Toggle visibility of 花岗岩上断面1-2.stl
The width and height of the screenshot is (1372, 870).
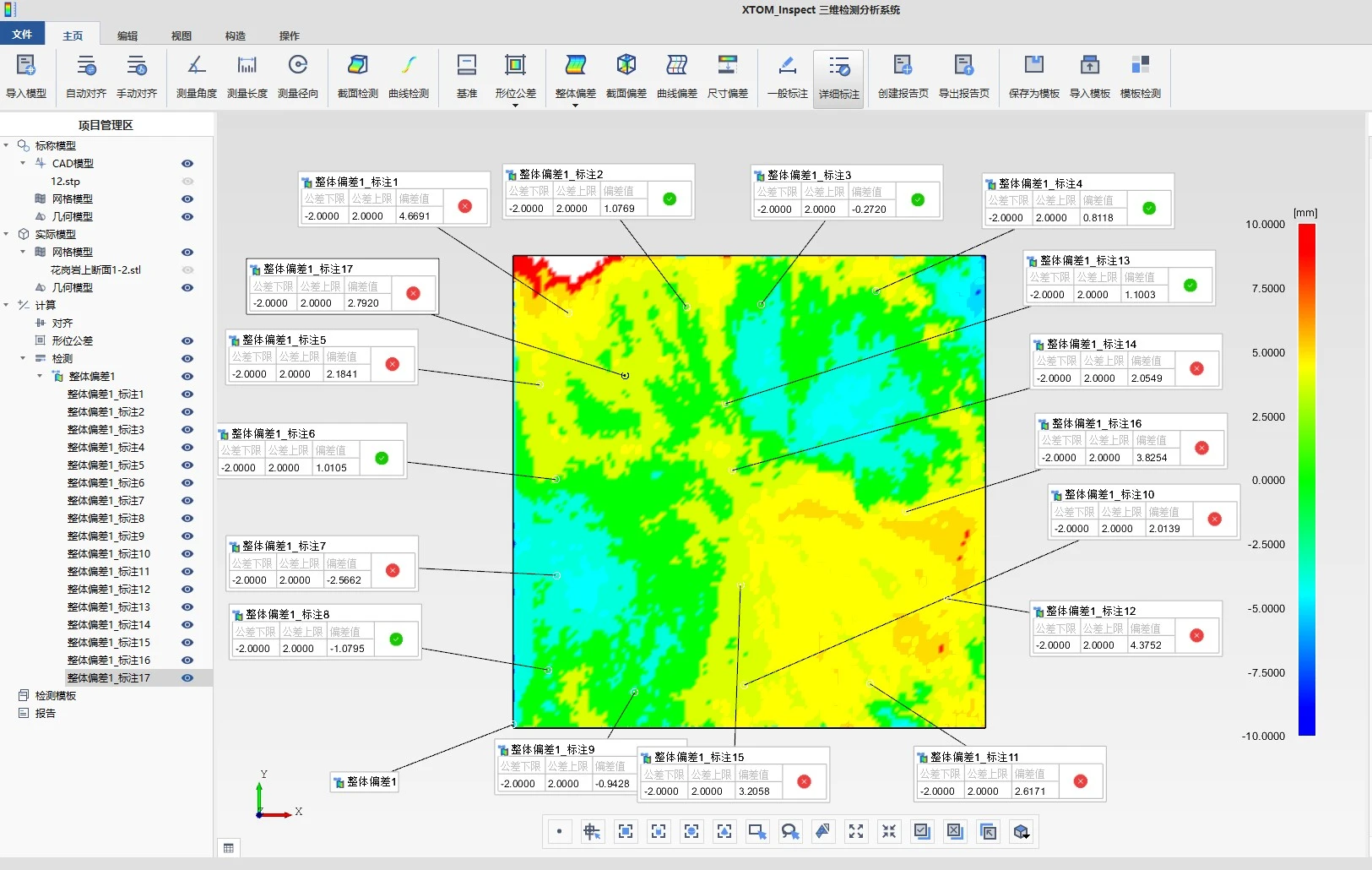click(187, 270)
